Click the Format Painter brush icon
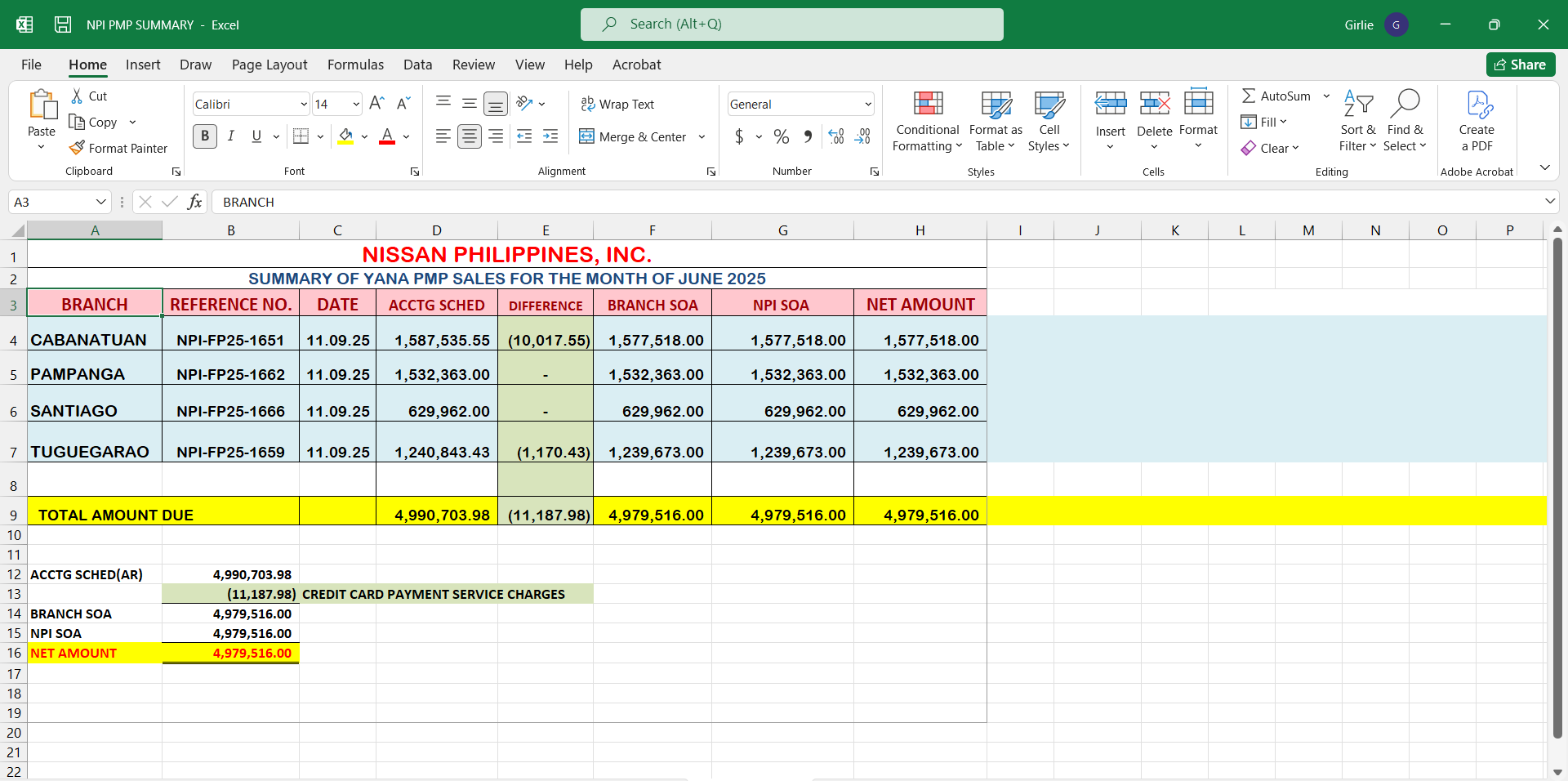This screenshot has width=1568, height=781. (78, 148)
